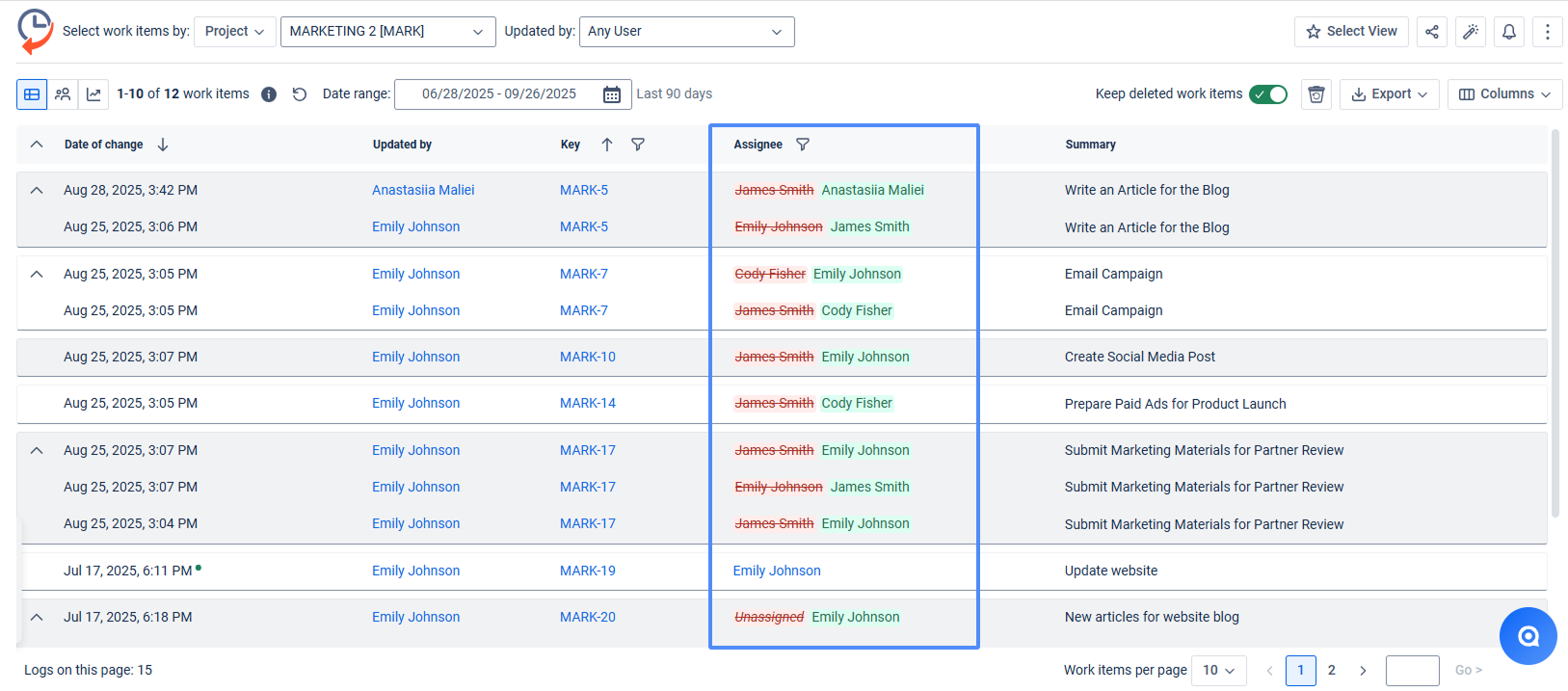The height and width of the screenshot is (691, 1568).
Task: Click the page number input field
Action: tap(1412, 670)
